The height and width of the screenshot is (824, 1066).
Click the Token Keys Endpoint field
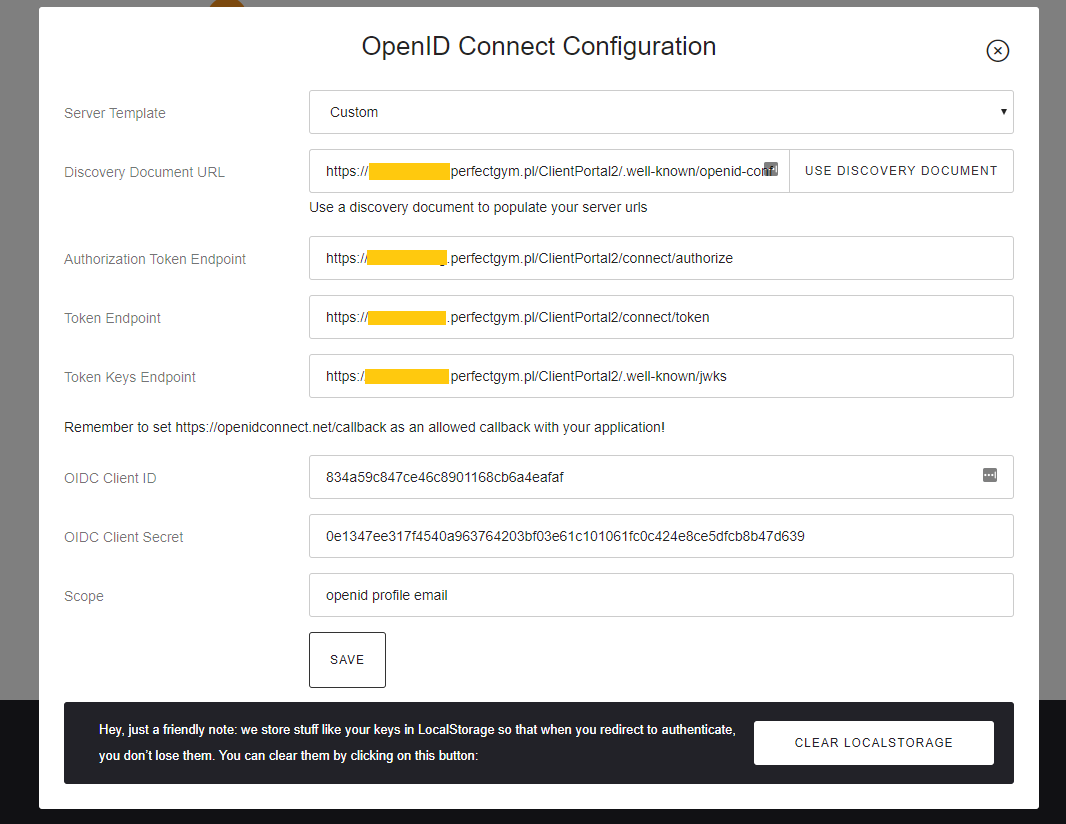click(x=660, y=376)
